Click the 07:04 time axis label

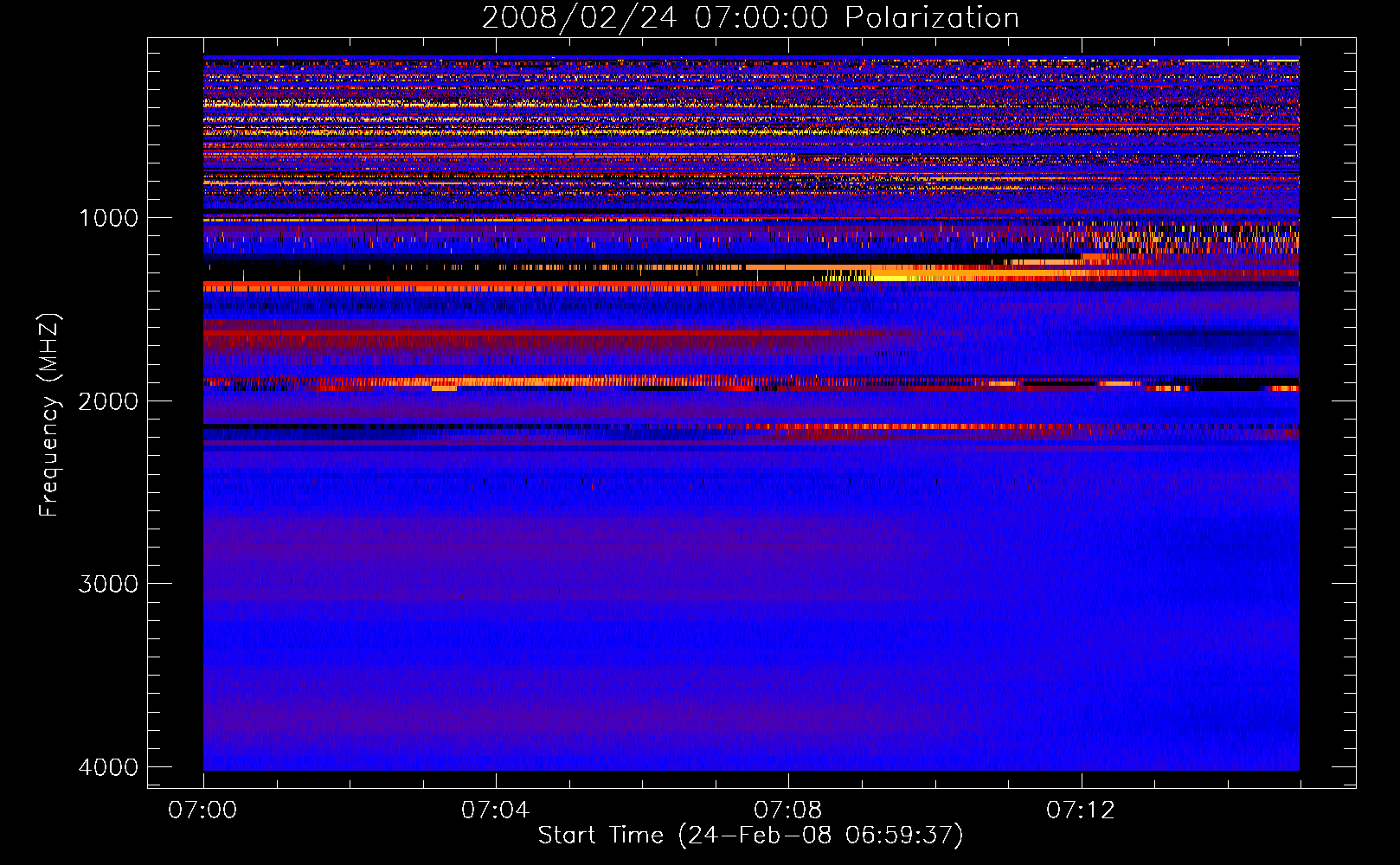click(495, 811)
